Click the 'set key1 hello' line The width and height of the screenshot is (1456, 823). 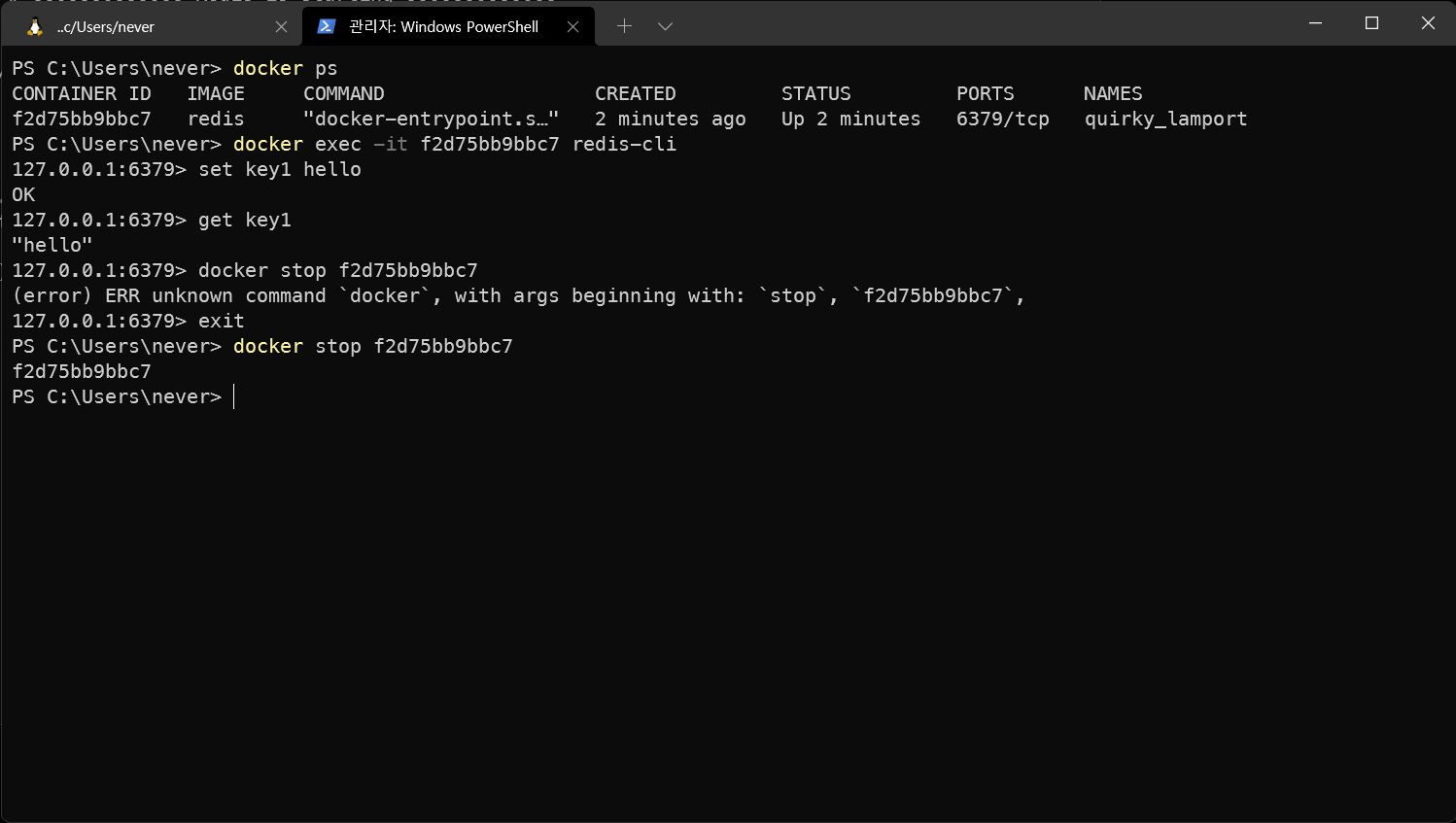coord(187,169)
